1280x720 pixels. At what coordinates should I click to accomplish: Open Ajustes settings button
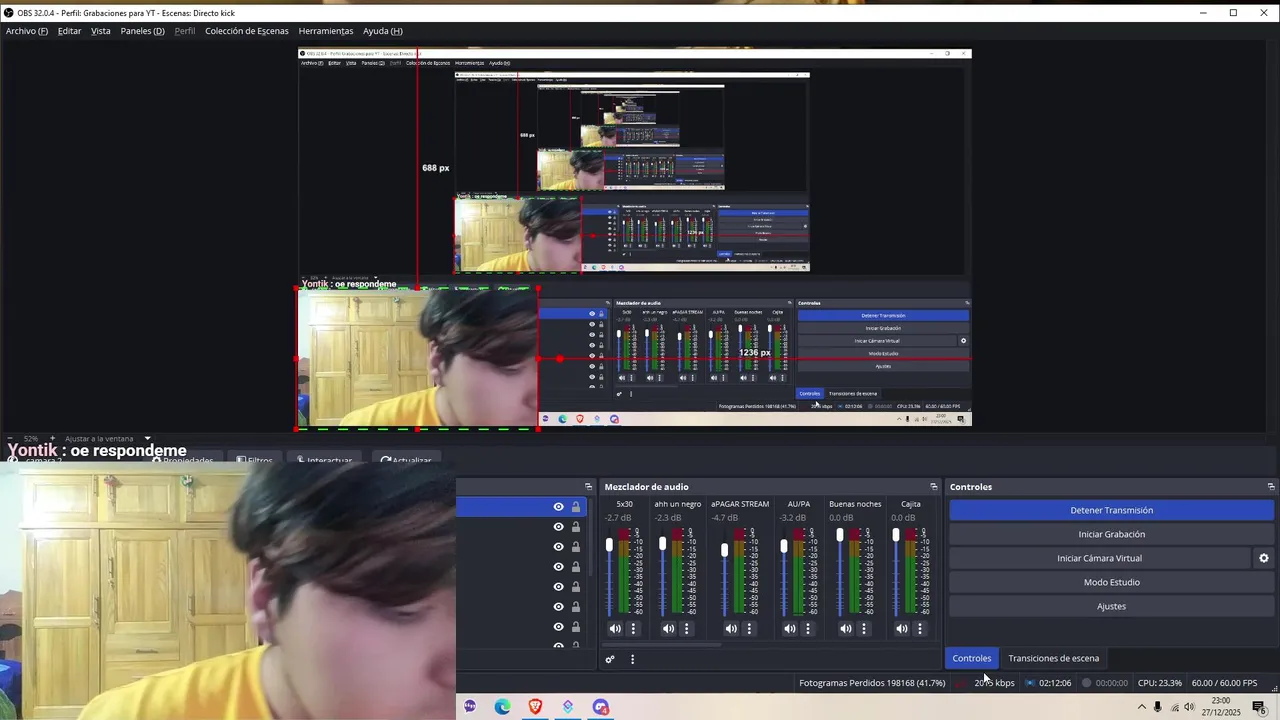coord(1112,606)
